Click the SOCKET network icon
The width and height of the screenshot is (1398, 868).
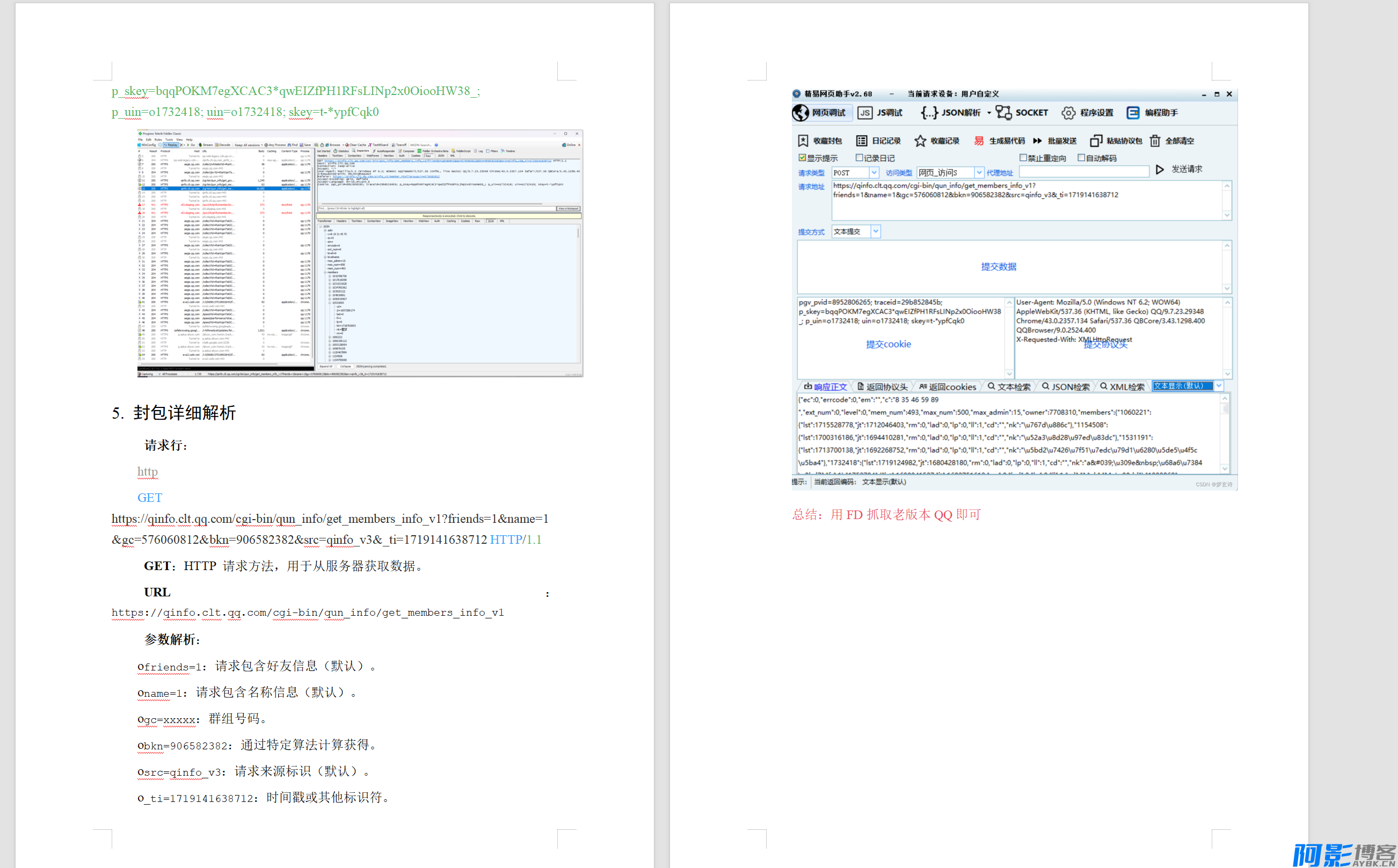tap(1003, 113)
